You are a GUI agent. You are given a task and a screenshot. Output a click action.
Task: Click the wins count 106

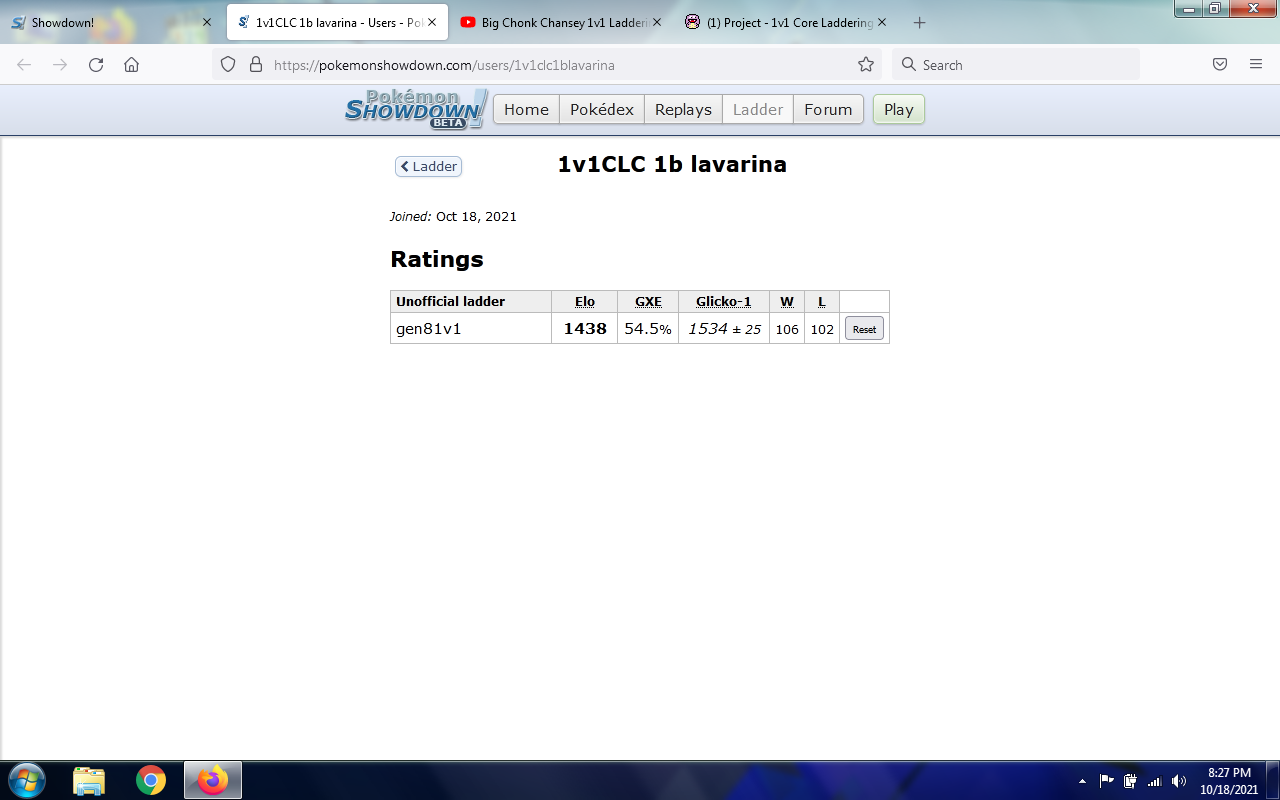pos(787,329)
